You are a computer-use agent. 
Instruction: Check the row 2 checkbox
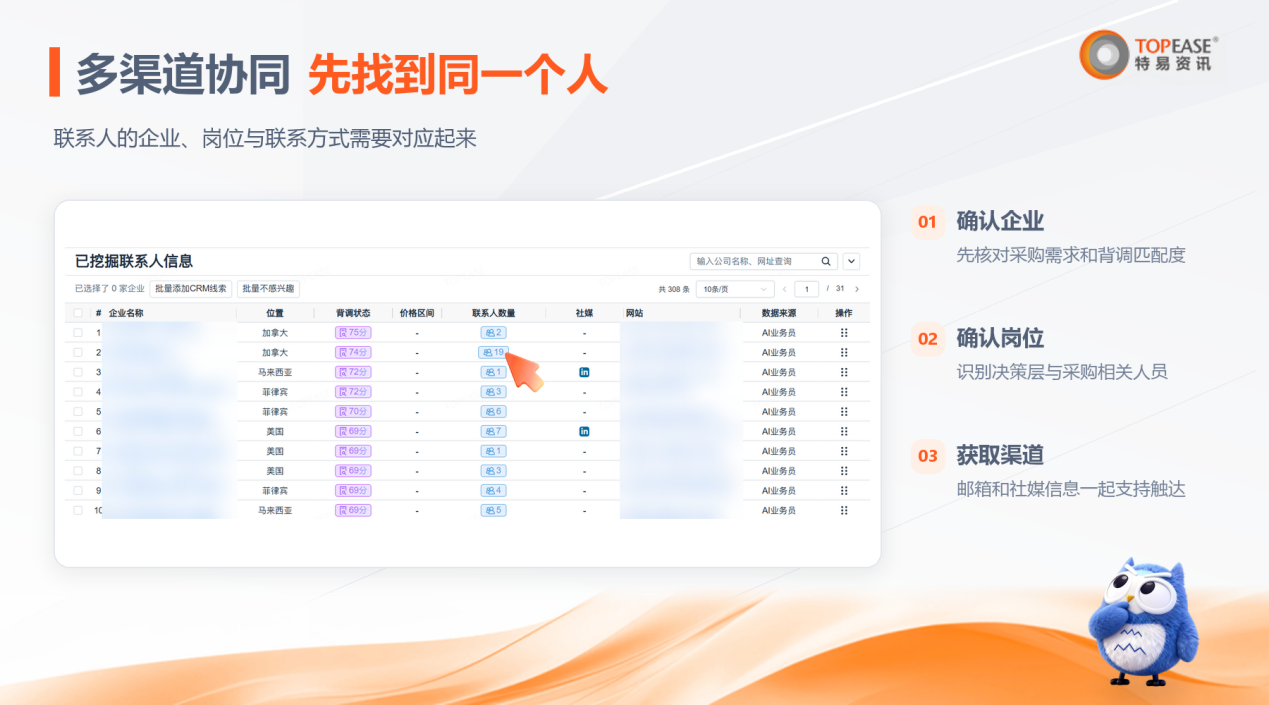(78, 352)
